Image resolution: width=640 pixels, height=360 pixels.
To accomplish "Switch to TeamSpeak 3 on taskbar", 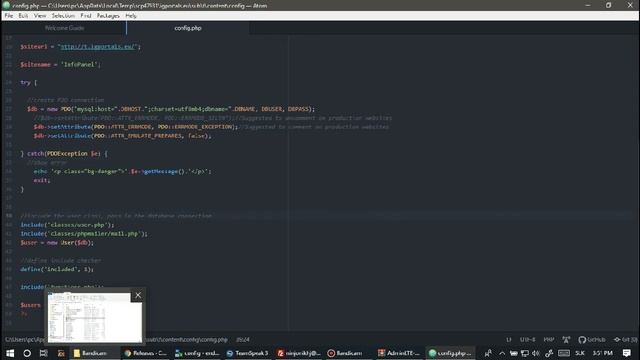I will 248,353.
